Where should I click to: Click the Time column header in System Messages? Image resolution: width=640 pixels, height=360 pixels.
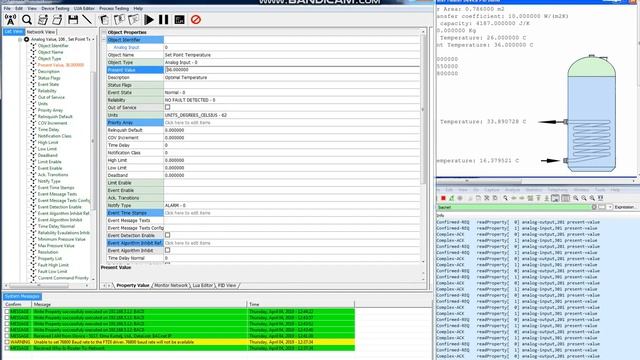(x=301, y=304)
